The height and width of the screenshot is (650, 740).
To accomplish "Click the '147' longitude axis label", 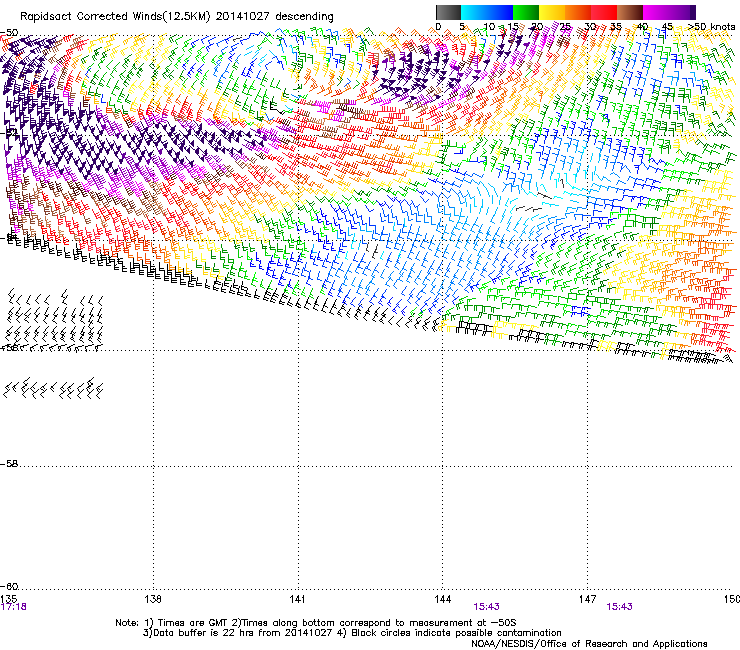I will tap(587, 599).
